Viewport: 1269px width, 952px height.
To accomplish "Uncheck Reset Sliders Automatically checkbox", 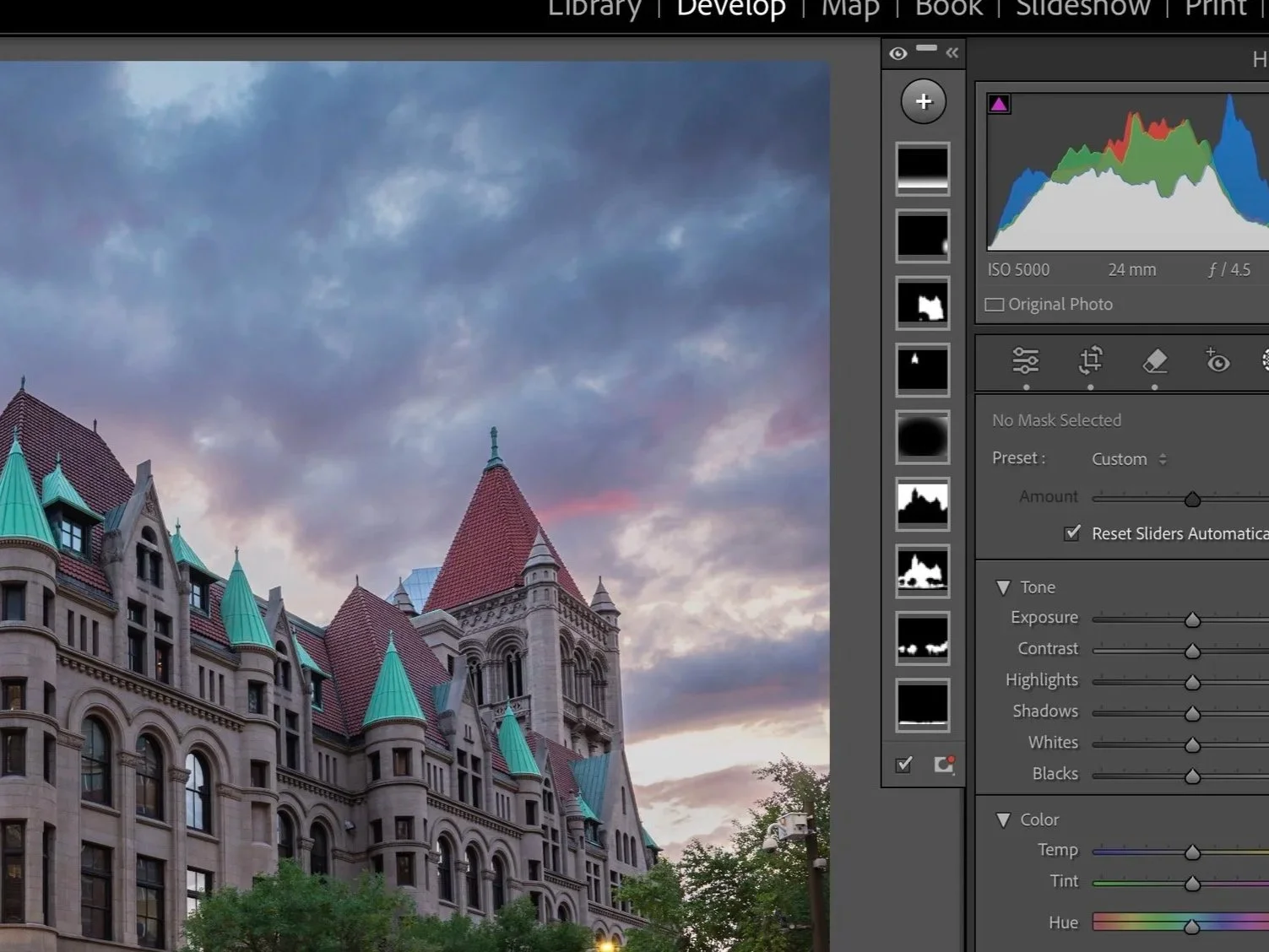I will click(x=1072, y=533).
